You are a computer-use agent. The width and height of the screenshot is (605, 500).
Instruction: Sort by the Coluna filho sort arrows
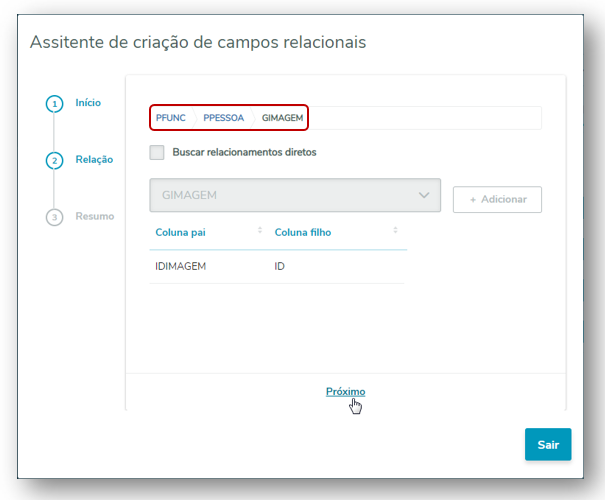395,231
